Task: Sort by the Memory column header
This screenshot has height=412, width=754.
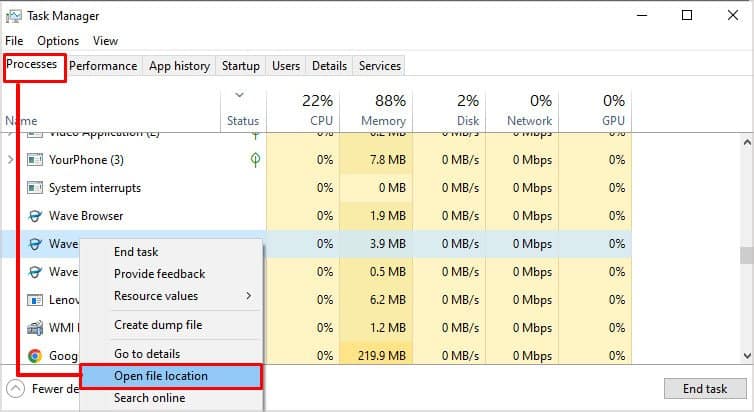Action: [376, 111]
